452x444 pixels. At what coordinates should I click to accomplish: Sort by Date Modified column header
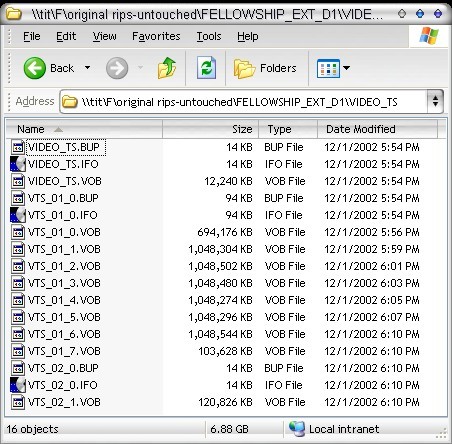click(x=377, y=129)
